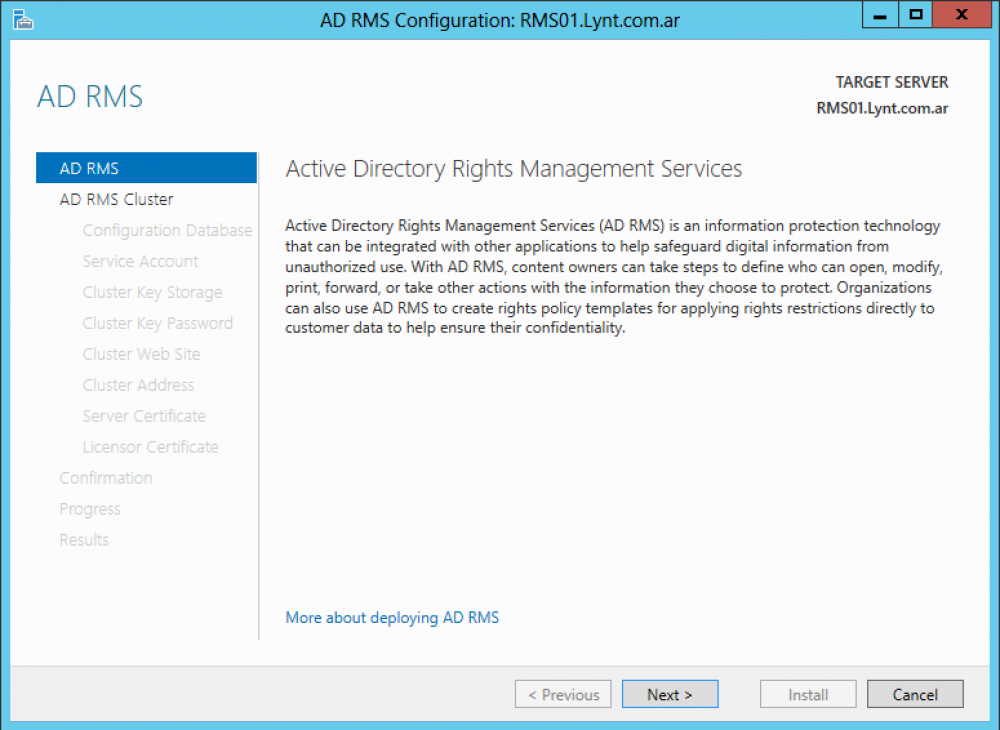Click the Next button
The image size is (1000, 730).
click(x=670, y=694)
